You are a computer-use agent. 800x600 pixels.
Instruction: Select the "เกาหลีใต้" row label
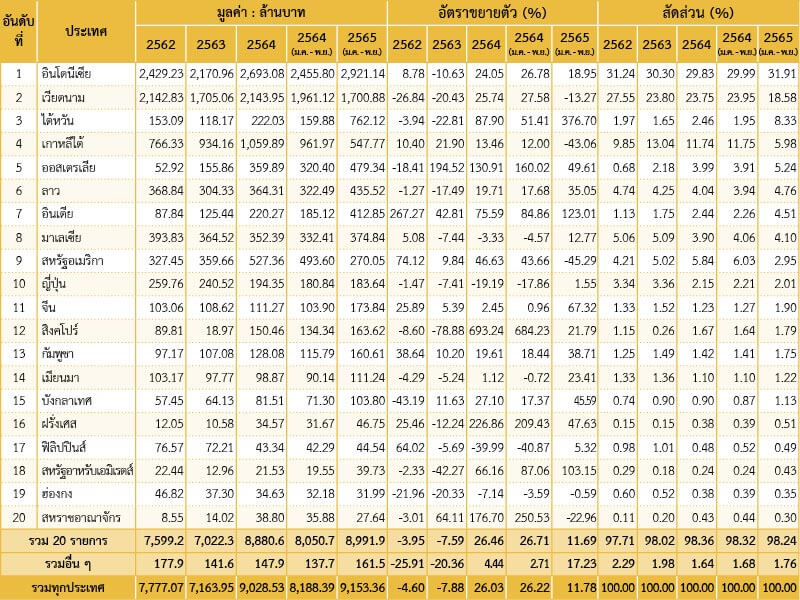coord(62,143)
